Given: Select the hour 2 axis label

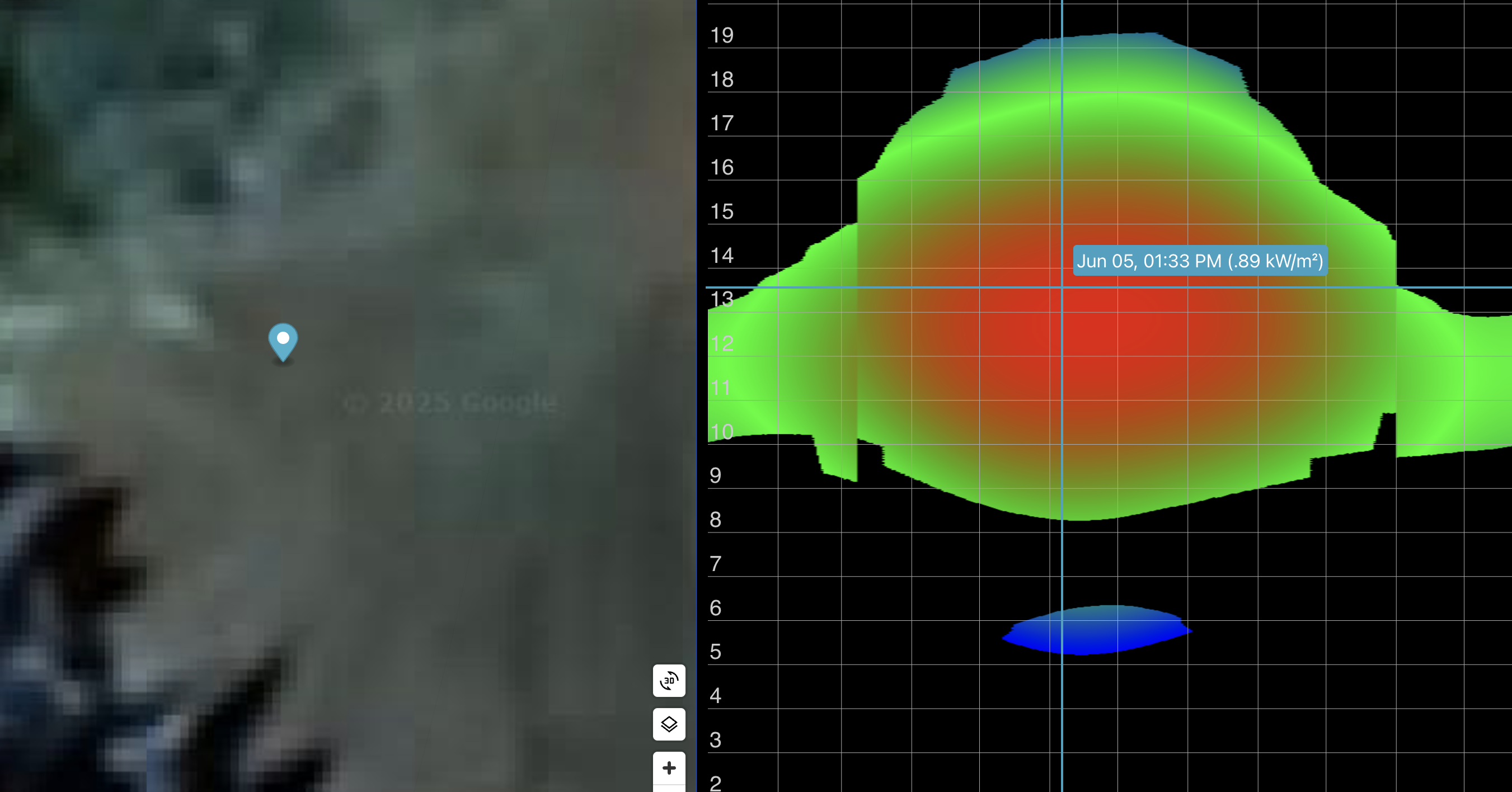Looking at the screenshot, I should point(716,783).
